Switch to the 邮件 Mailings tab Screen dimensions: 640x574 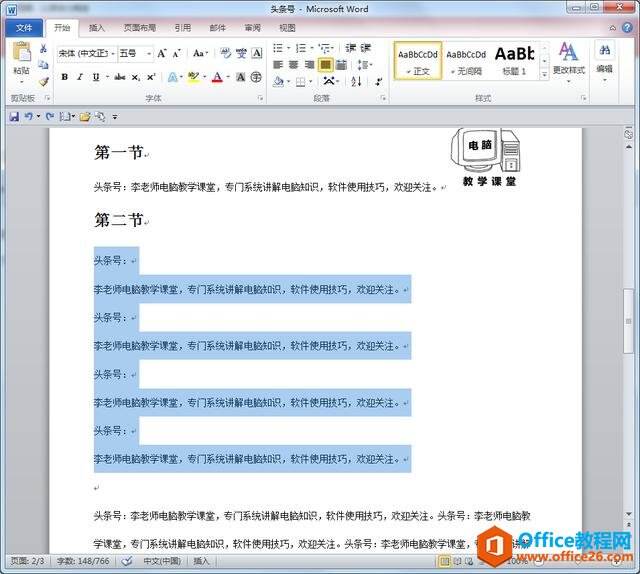click(217, 28)
